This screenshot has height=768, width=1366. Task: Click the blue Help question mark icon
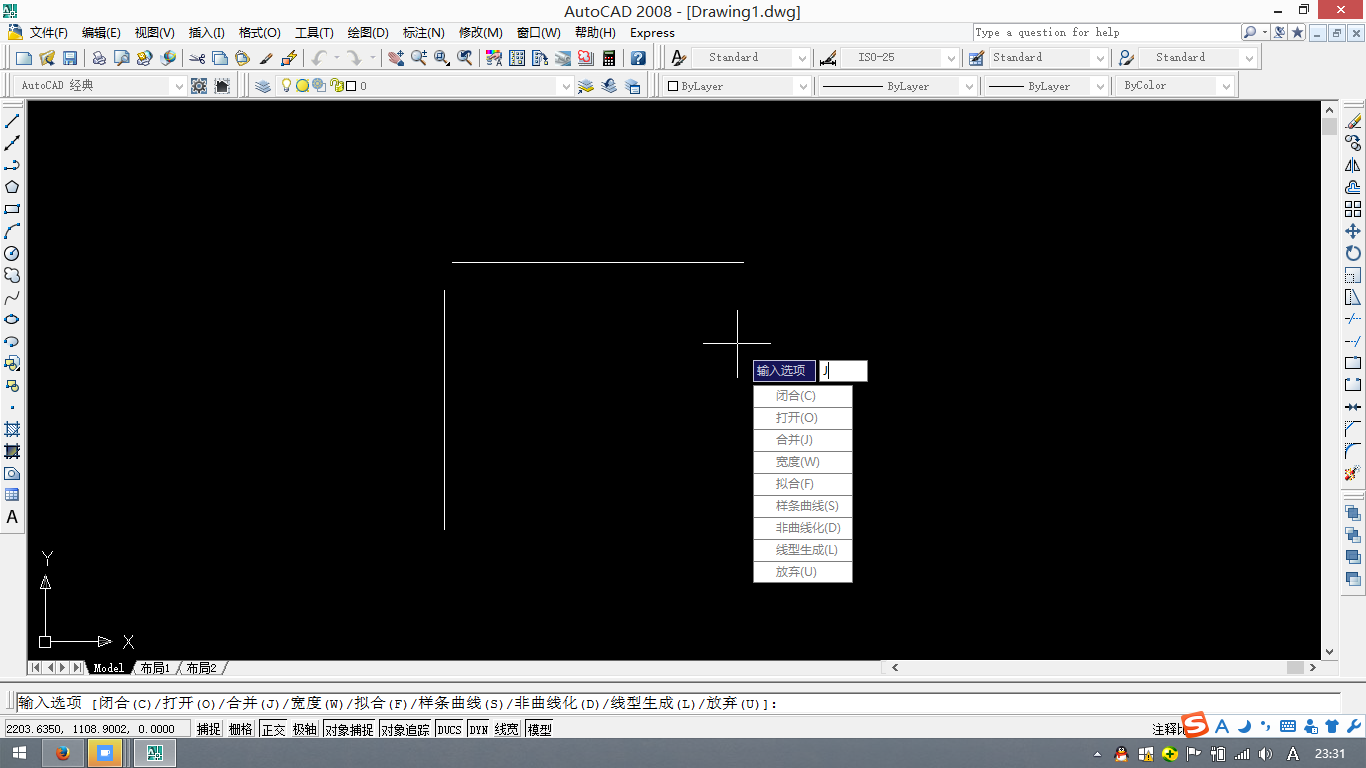(638, 58)
